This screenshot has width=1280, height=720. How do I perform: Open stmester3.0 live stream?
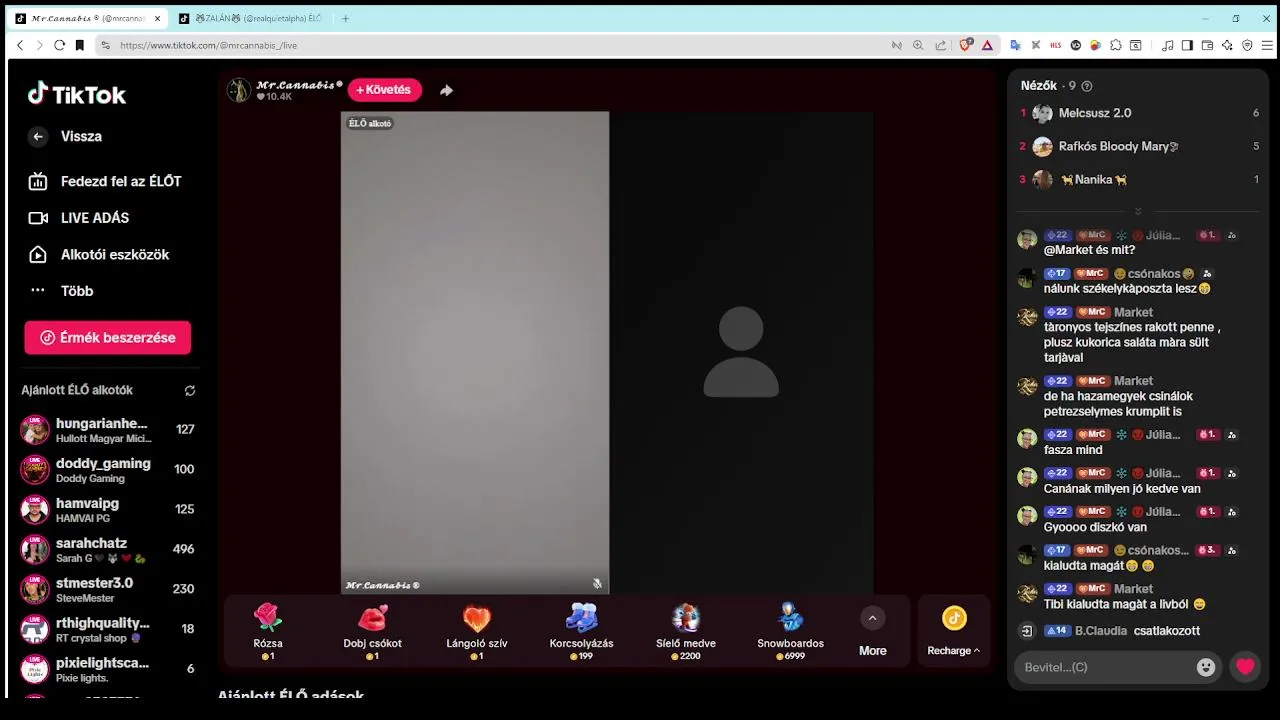click(108, 590)
